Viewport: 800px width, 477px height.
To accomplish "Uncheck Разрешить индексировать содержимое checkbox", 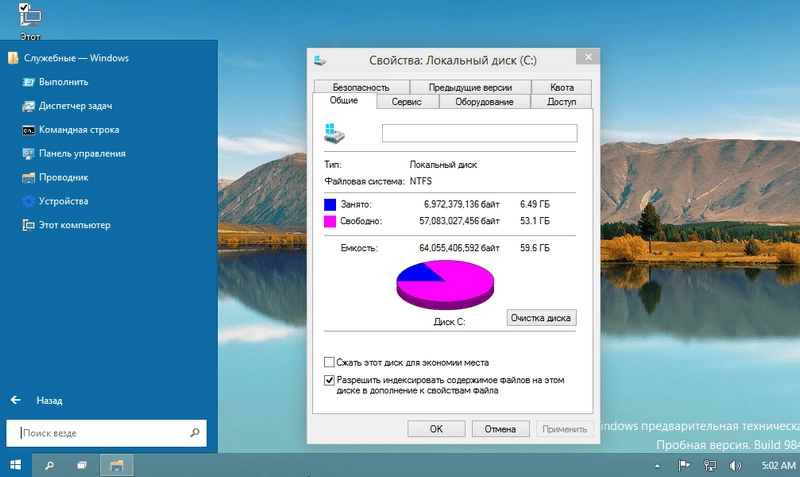I will (x=329, y=380).
